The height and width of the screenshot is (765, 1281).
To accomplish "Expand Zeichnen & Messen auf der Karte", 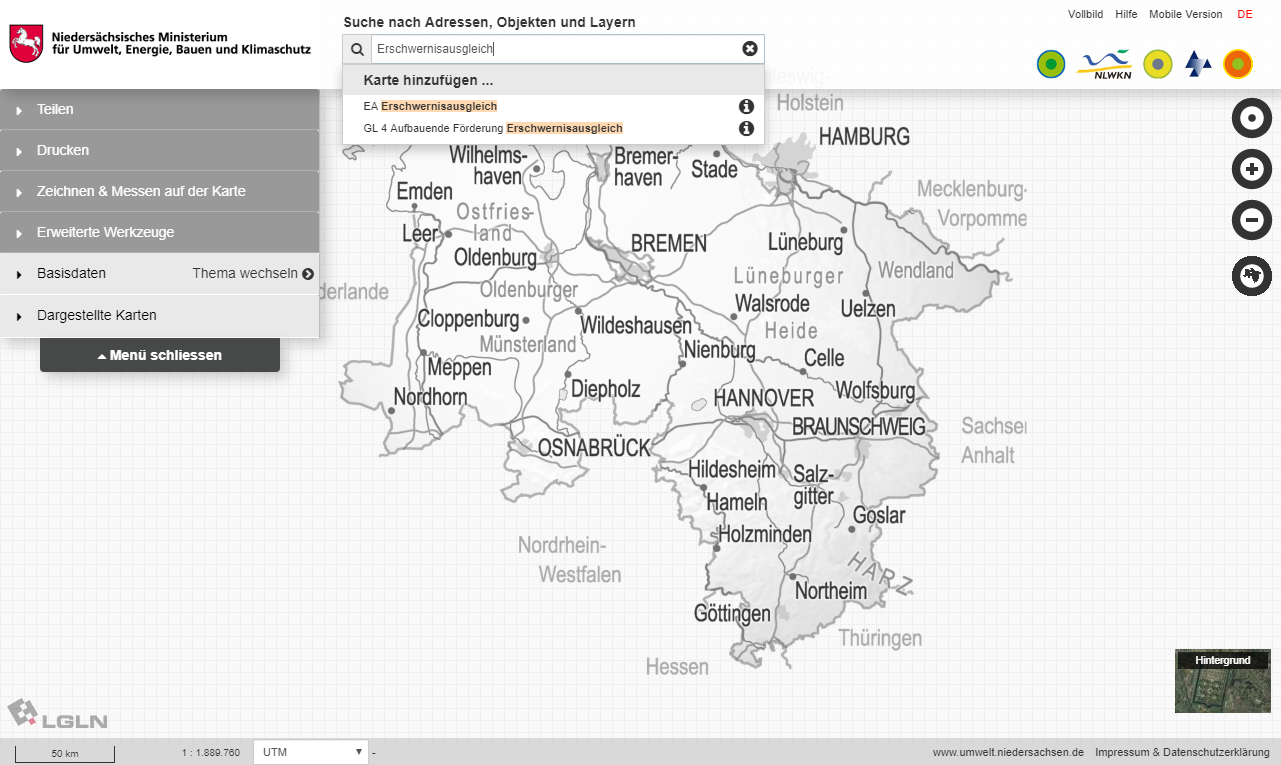I will [x=160, y=191].
